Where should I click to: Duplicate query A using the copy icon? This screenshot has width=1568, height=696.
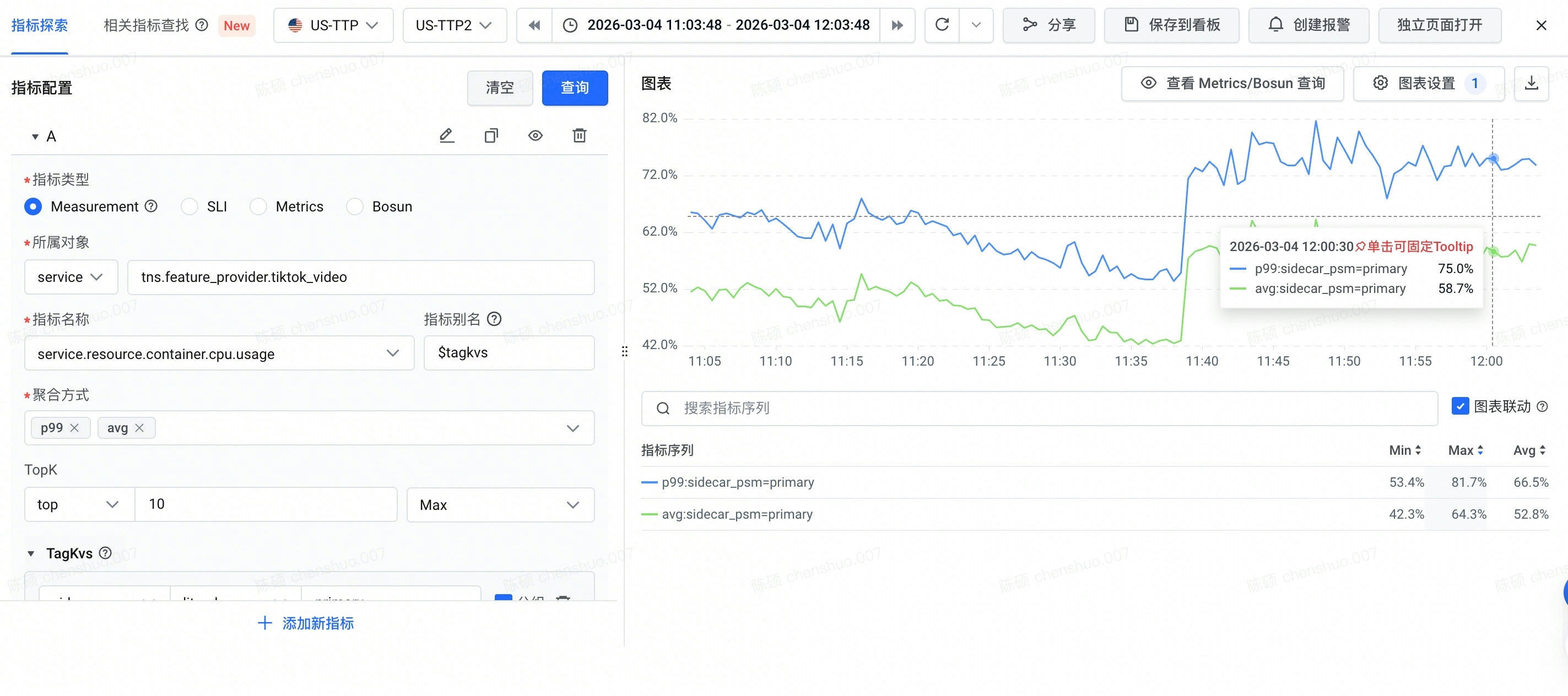point(490,135)
